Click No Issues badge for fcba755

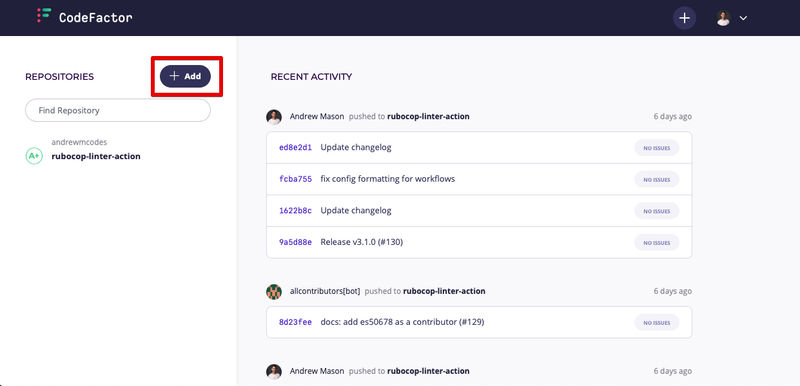click(657, 179)
